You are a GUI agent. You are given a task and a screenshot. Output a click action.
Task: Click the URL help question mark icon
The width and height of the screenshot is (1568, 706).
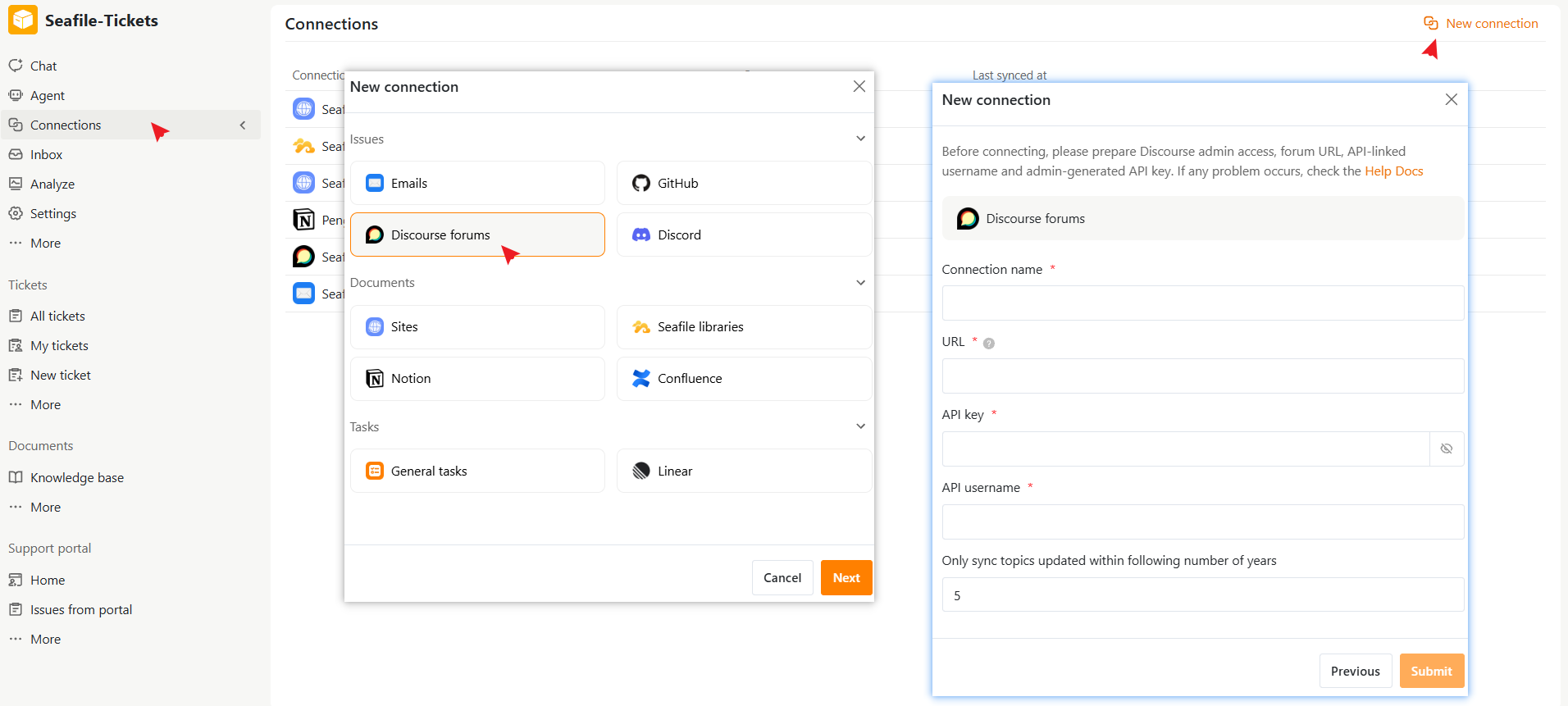[x=989, y=344]
